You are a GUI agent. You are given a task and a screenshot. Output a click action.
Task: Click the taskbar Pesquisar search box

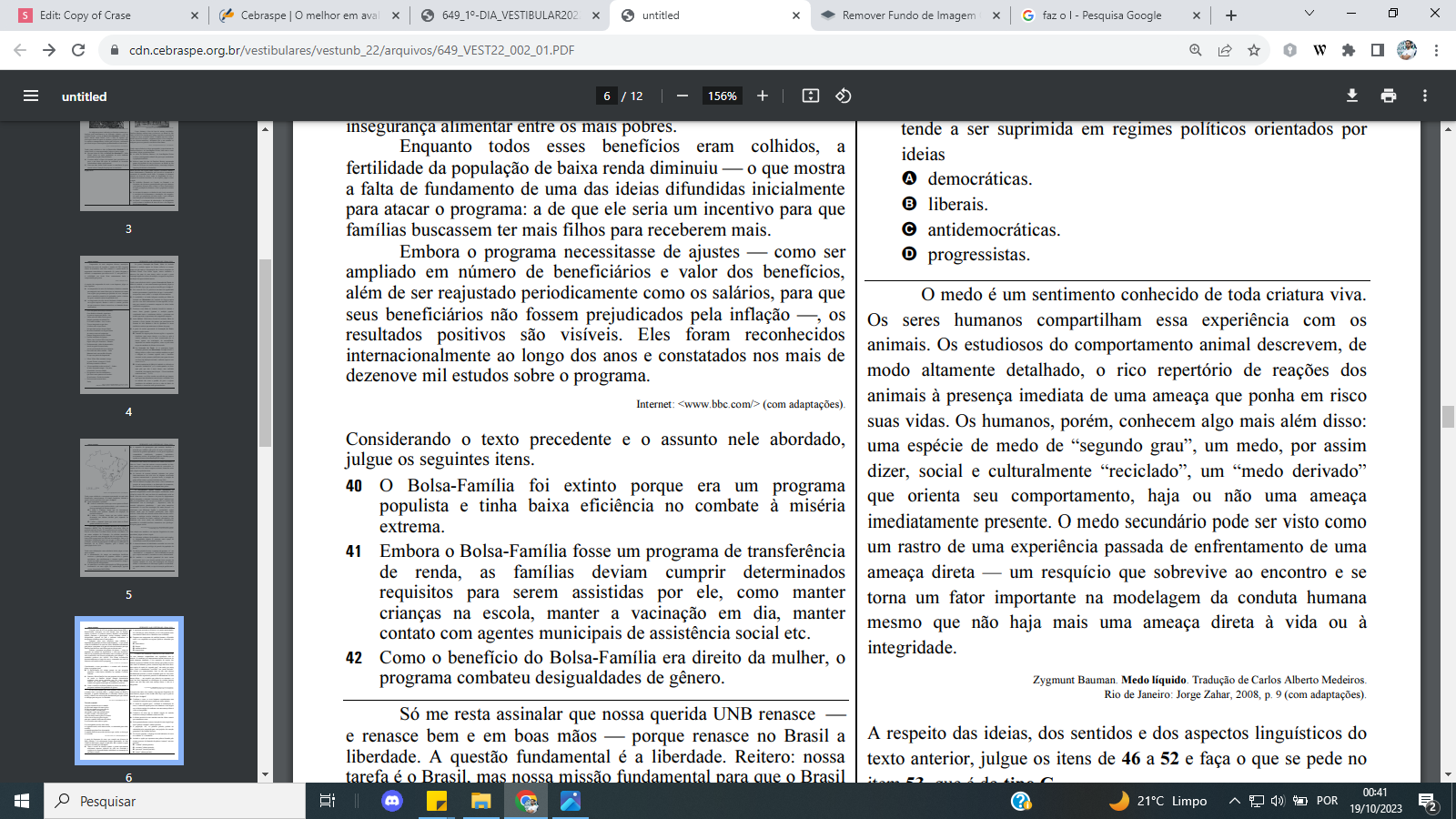(x=175, y=801)
